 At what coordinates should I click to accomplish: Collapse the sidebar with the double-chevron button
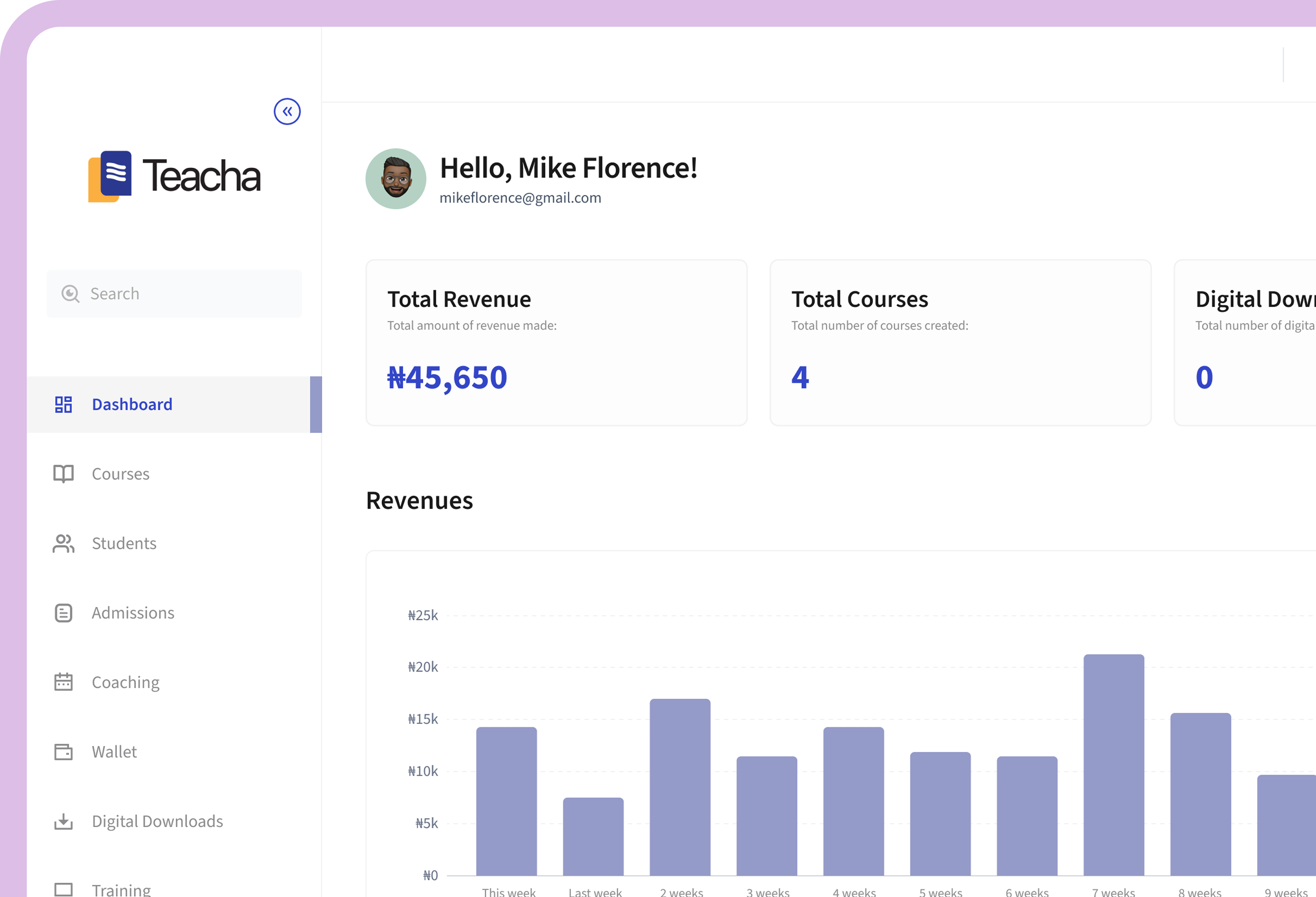tap(287, 111)
